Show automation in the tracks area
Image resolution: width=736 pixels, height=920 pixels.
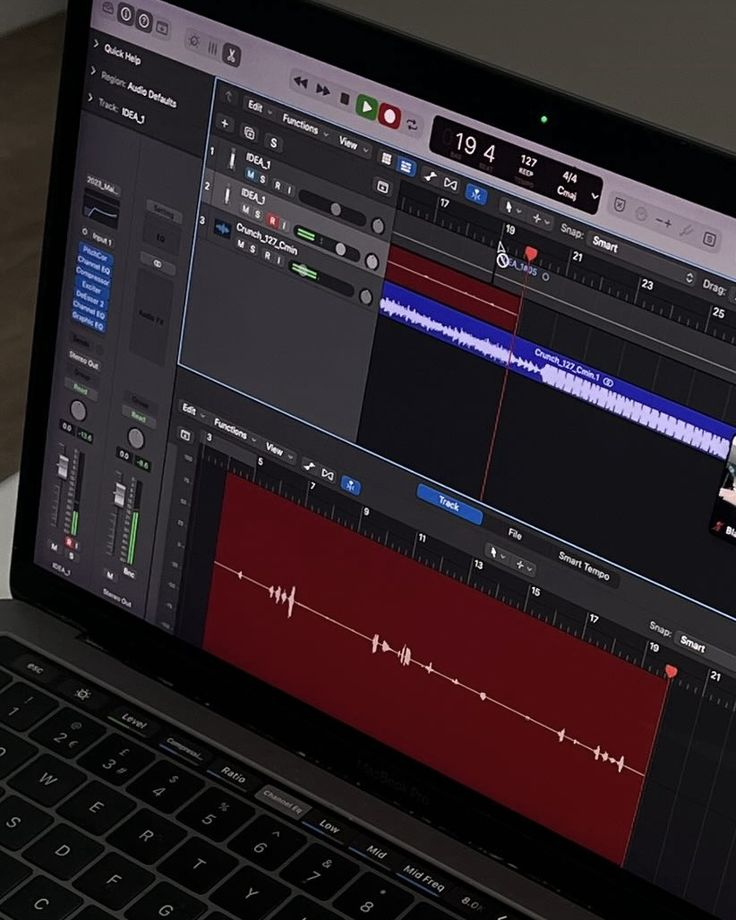430,175
